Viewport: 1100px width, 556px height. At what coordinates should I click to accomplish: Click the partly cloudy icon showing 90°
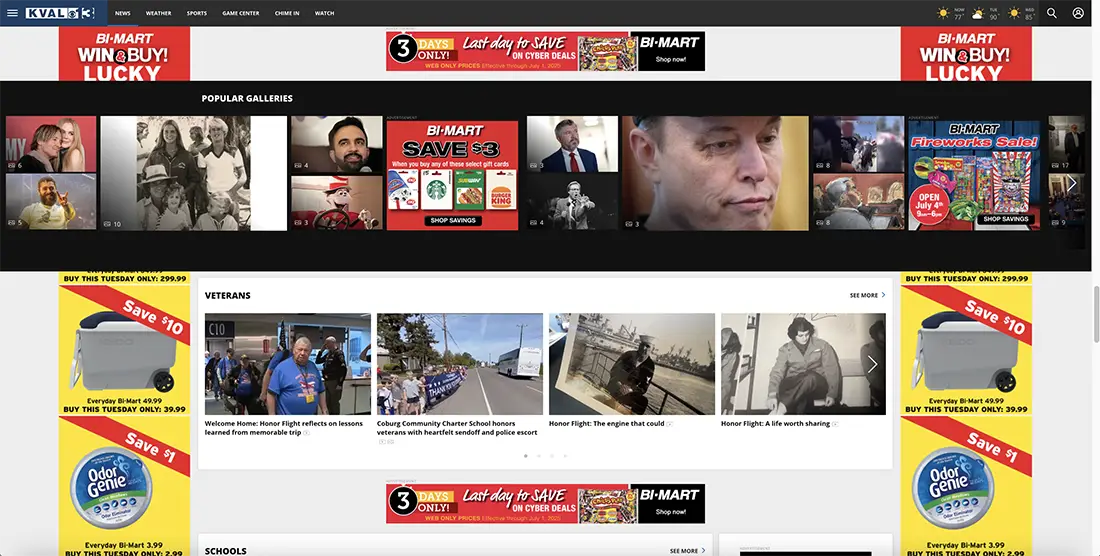point(979,13)
